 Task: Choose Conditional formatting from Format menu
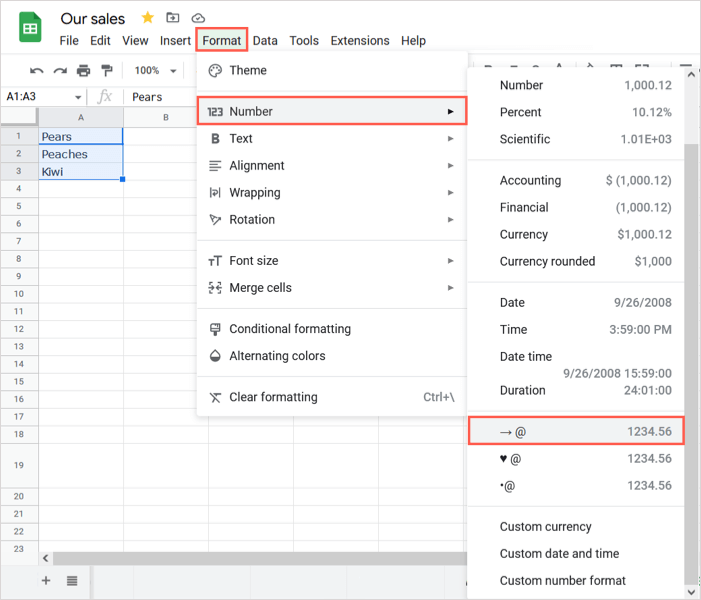pyautogui.click(x=290, y=329)
